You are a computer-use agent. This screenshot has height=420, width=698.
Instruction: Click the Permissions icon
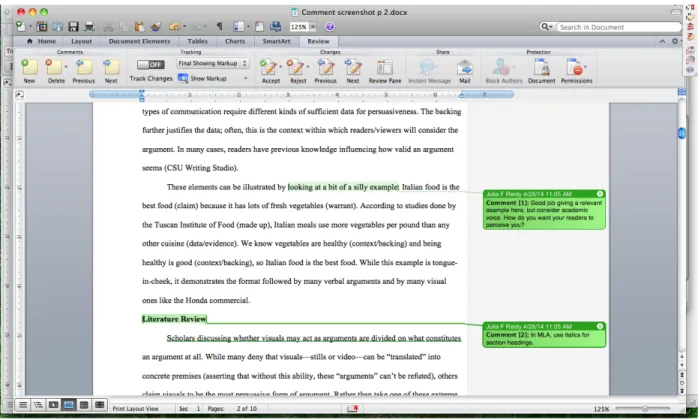coord(576,71)
